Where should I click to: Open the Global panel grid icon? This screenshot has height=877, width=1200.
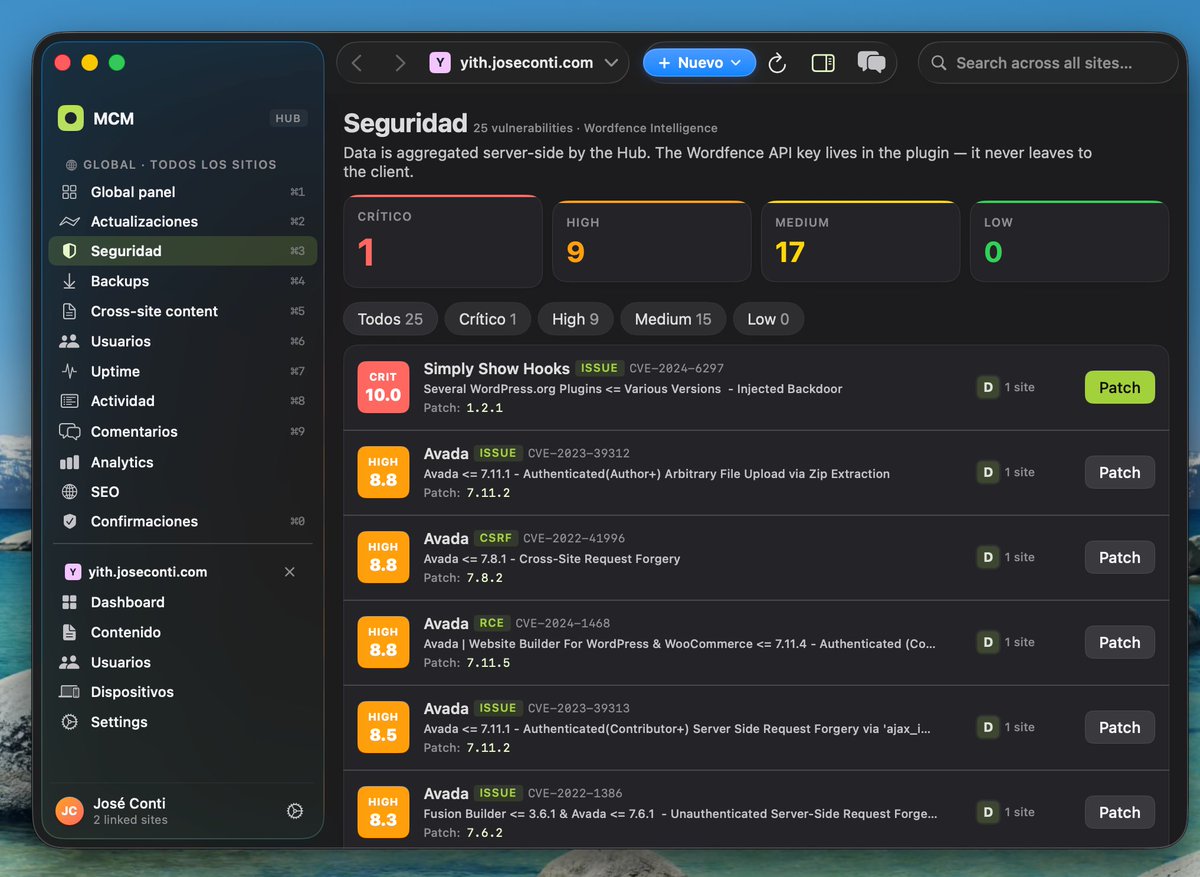pyautogui.click(x=69, y=192)
